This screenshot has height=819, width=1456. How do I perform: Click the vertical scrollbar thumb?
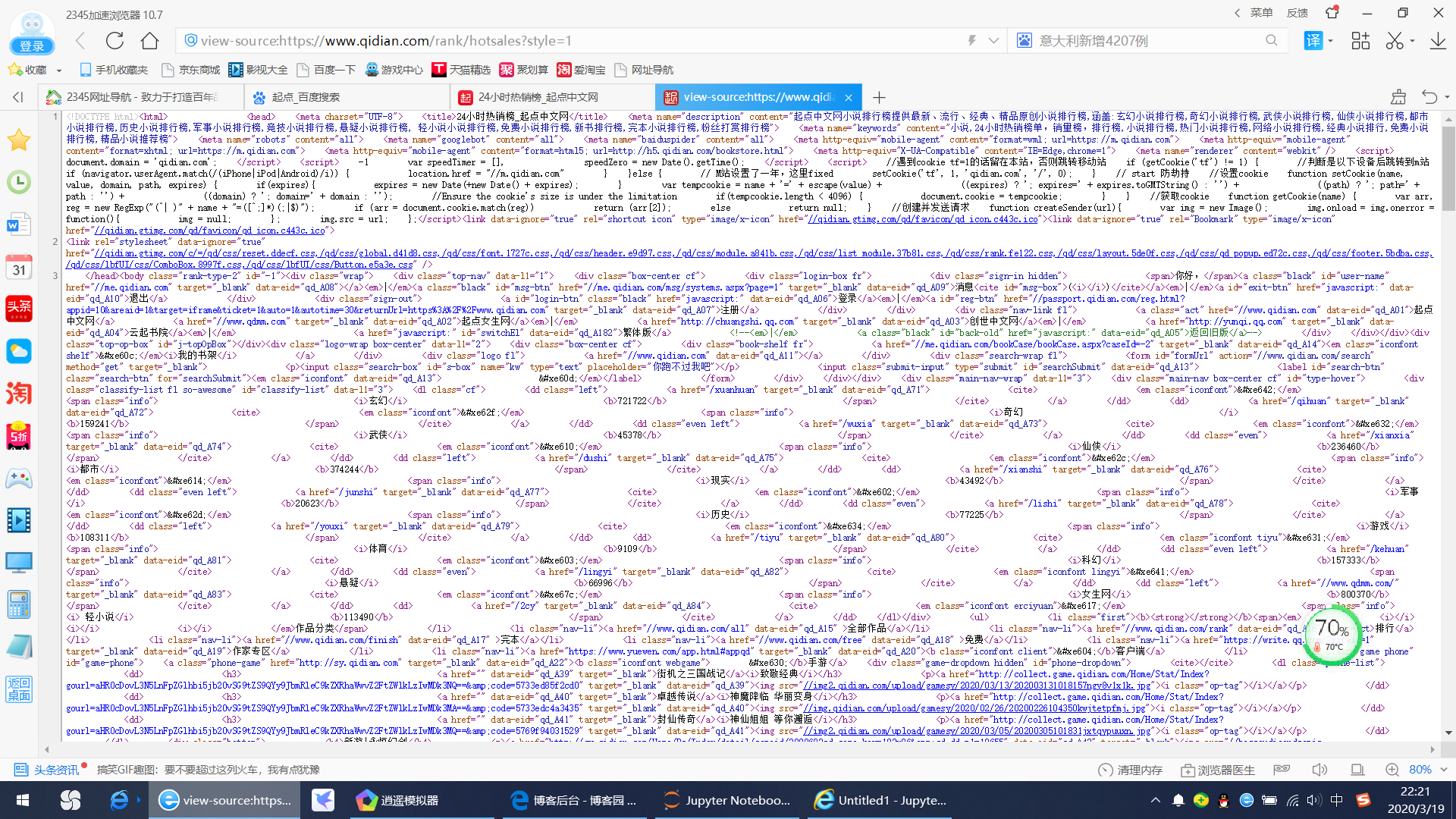(1448, 167)
